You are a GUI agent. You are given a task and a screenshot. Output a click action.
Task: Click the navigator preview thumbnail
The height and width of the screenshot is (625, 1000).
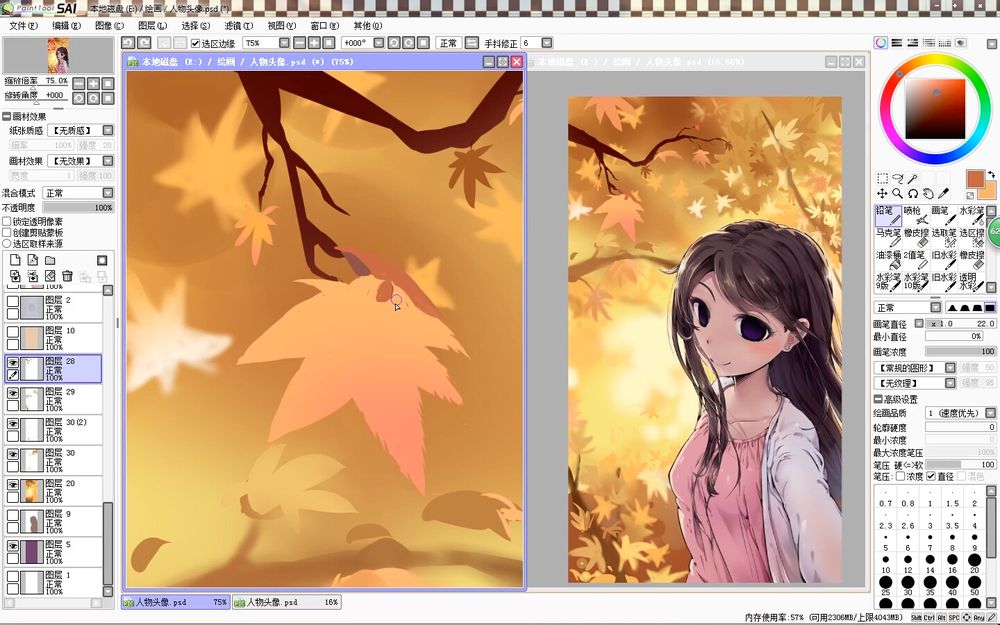click(58, 55)
